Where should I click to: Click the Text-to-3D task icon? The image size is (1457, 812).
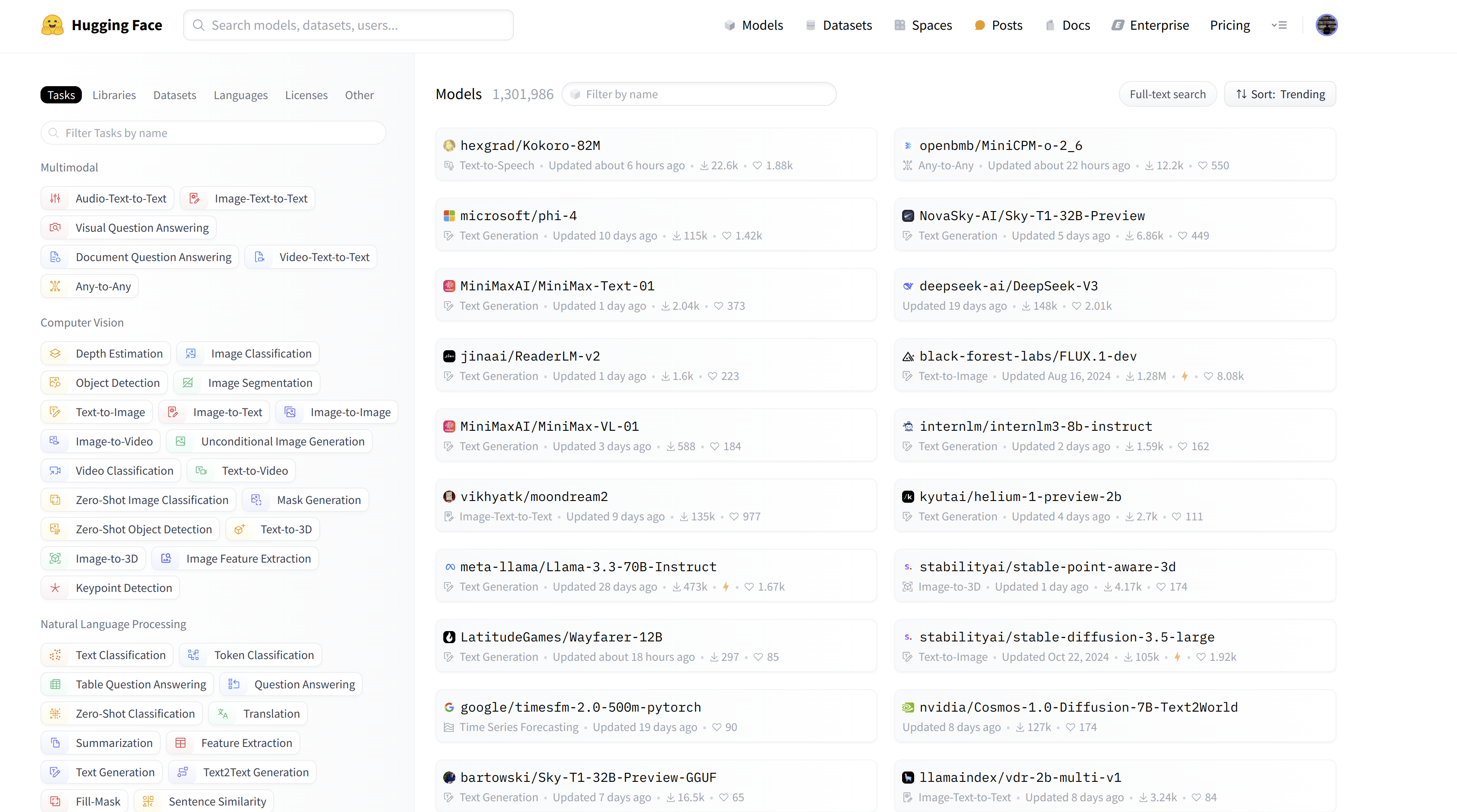coord(240,529)
